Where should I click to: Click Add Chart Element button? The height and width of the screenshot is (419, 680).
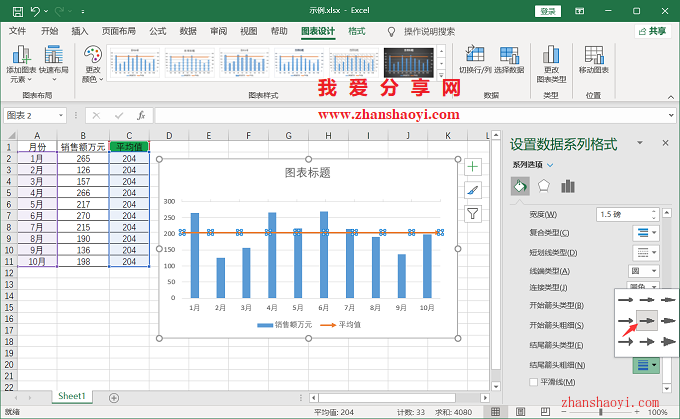21,64
